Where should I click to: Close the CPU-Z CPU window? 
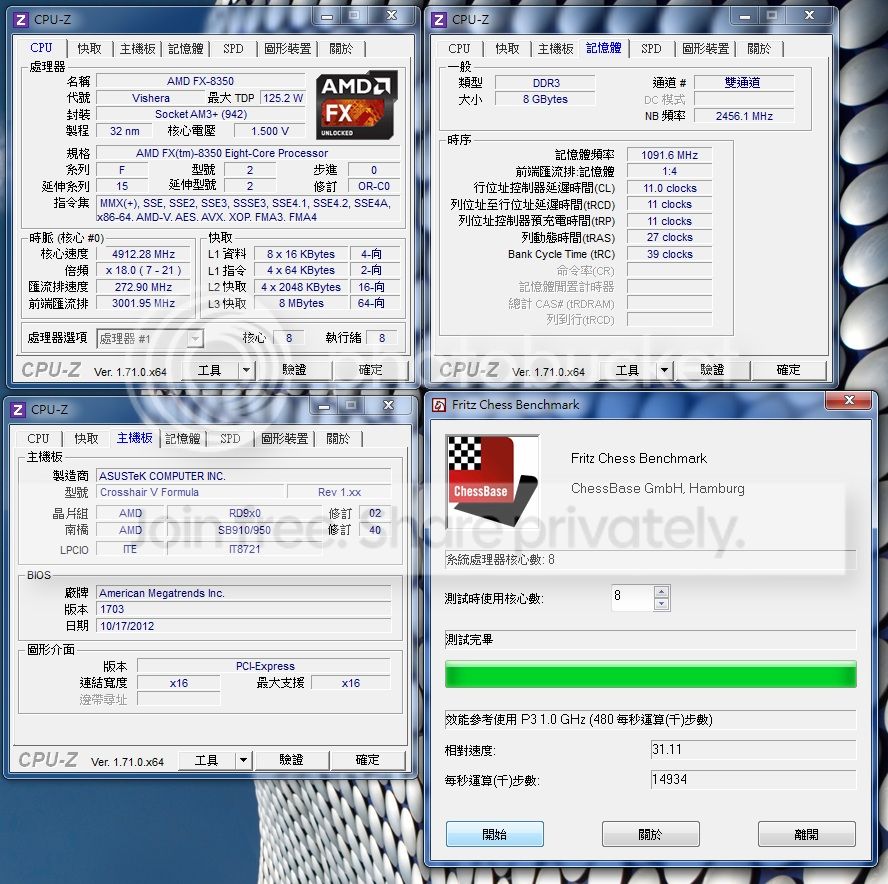pos(392,16)
